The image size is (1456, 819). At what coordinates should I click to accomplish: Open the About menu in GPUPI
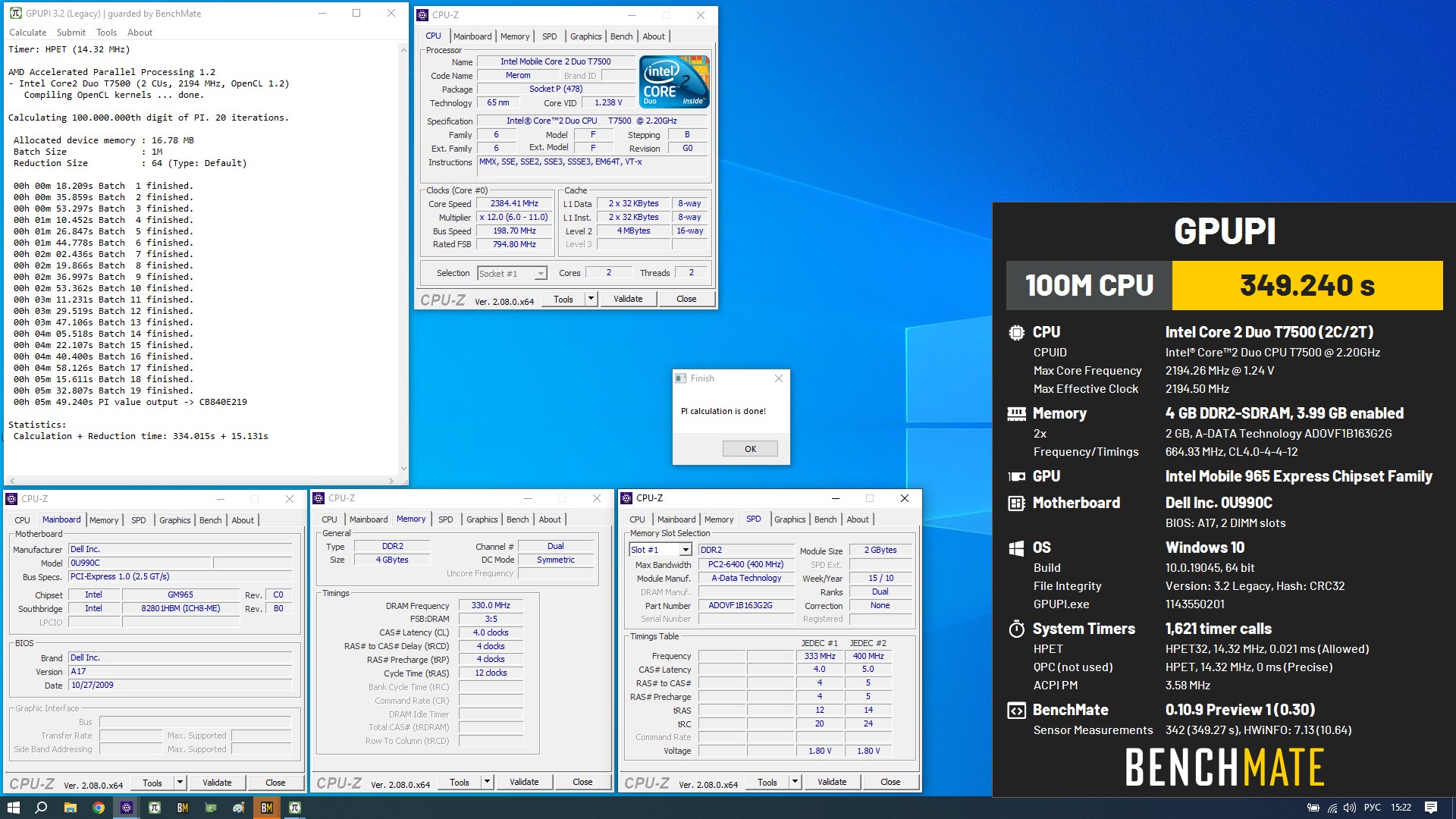point(140,33)
